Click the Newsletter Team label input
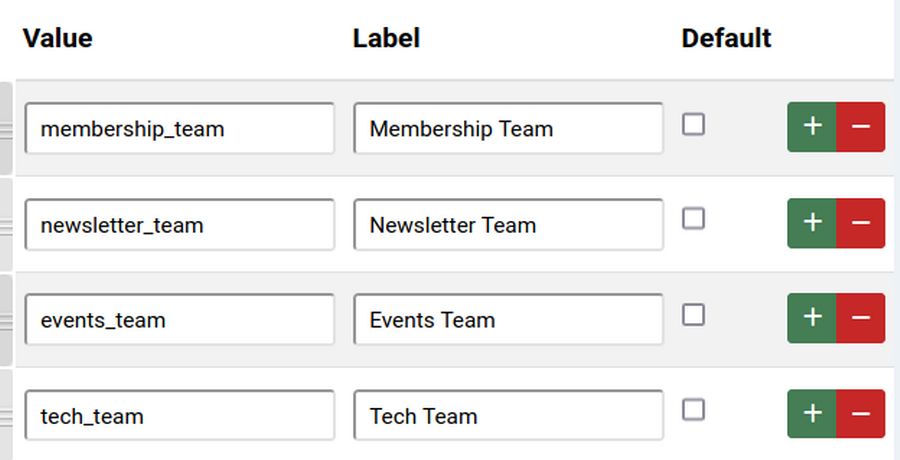This screenshot has height=460, width=900. point(508,225)
